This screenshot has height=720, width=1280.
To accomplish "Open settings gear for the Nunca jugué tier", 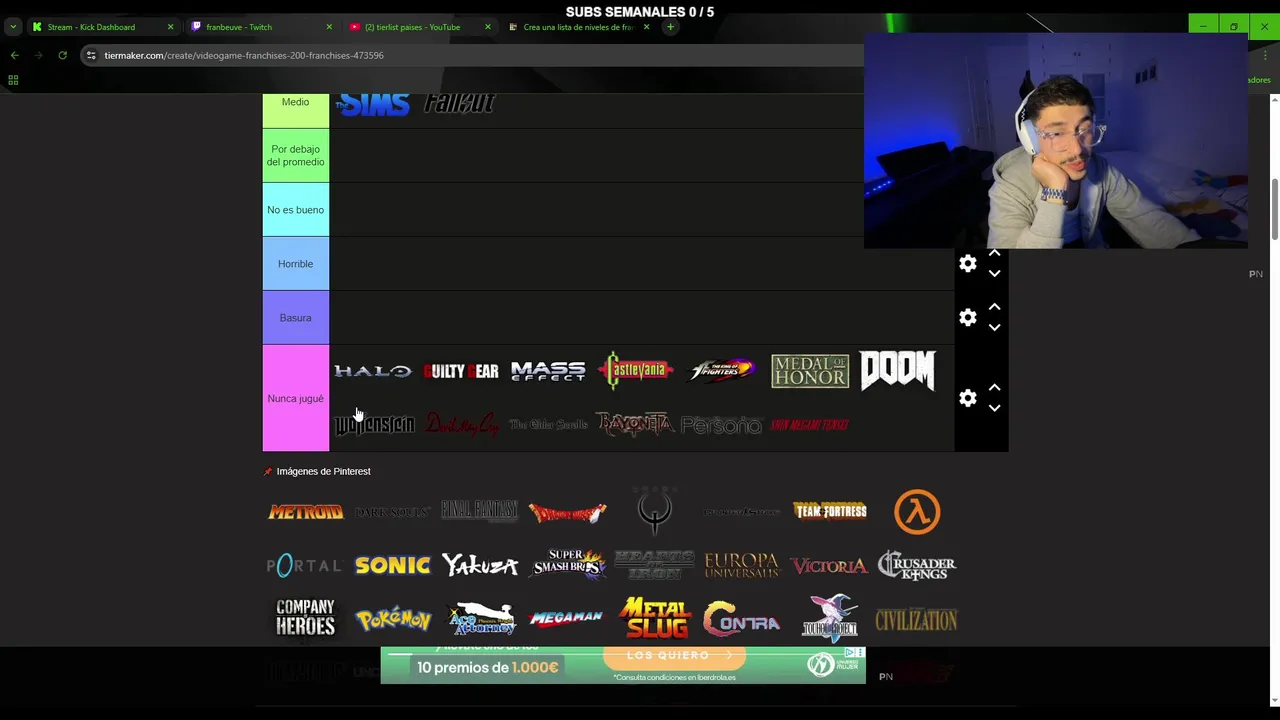I will click(967, 399).
